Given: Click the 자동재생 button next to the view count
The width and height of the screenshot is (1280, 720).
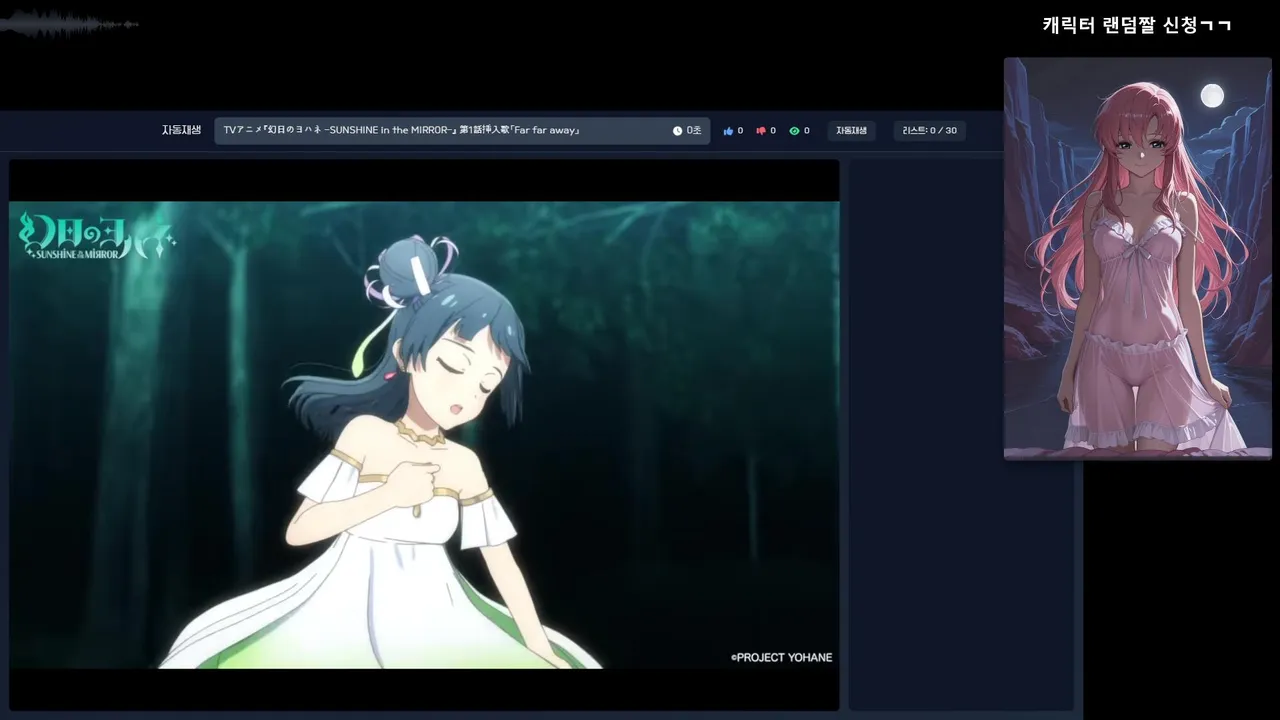Looking at the screenshot, I should point(852,131).
